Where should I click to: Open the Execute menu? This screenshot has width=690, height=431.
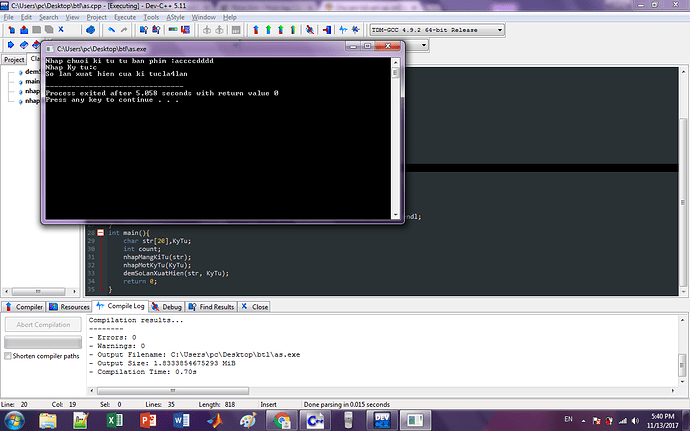tap(124, 17)
